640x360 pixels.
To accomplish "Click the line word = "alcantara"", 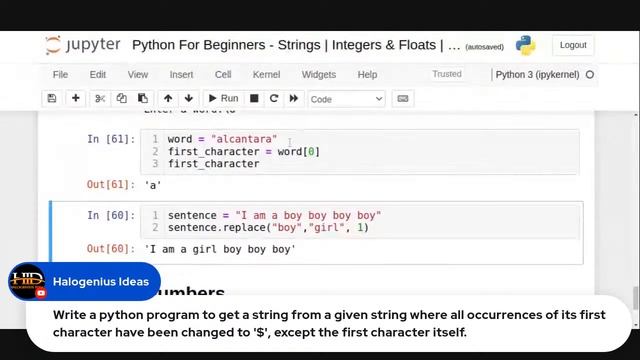I will 222,139.
